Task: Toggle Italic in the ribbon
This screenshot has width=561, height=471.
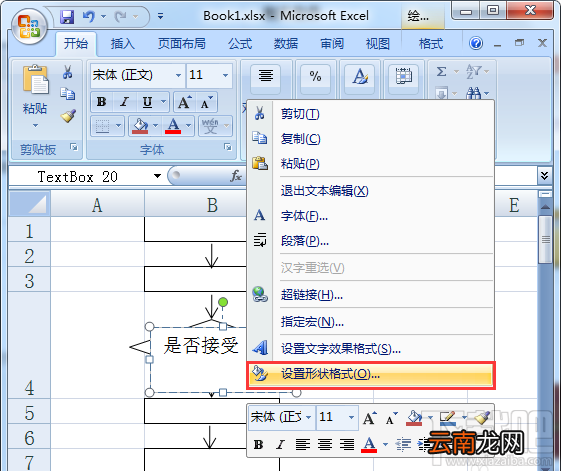Action: (x=124, y=102)
